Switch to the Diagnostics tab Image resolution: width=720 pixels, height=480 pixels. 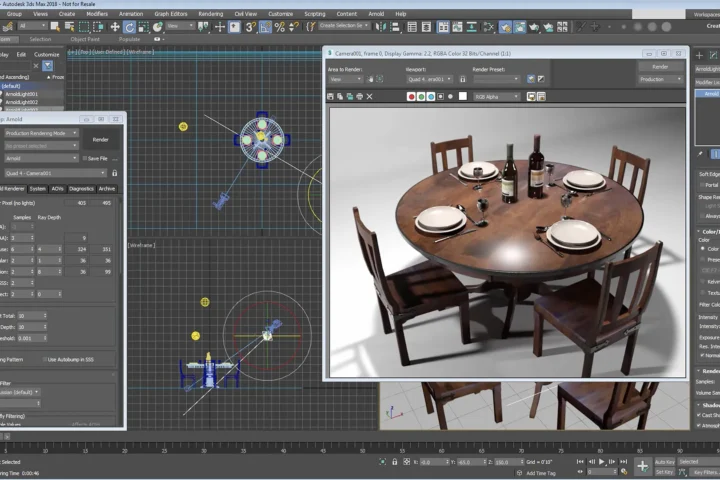[81, 189]
